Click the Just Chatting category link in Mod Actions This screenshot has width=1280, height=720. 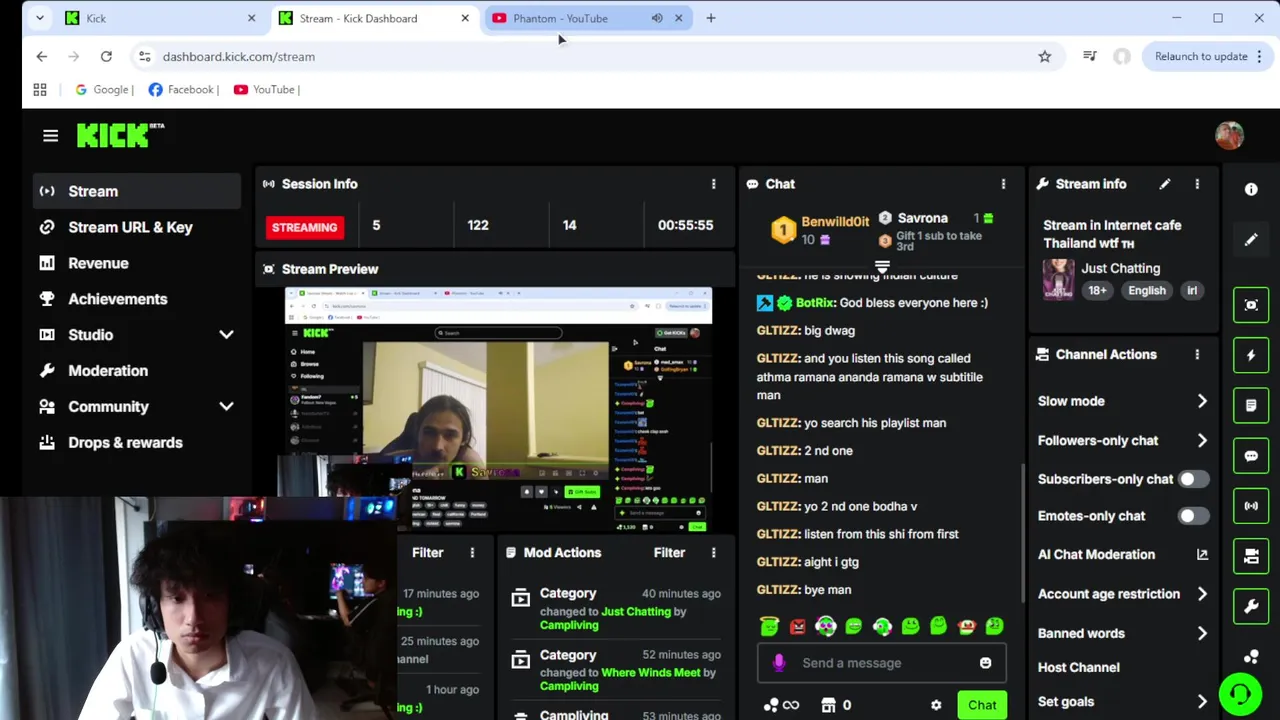coord(636,611)
